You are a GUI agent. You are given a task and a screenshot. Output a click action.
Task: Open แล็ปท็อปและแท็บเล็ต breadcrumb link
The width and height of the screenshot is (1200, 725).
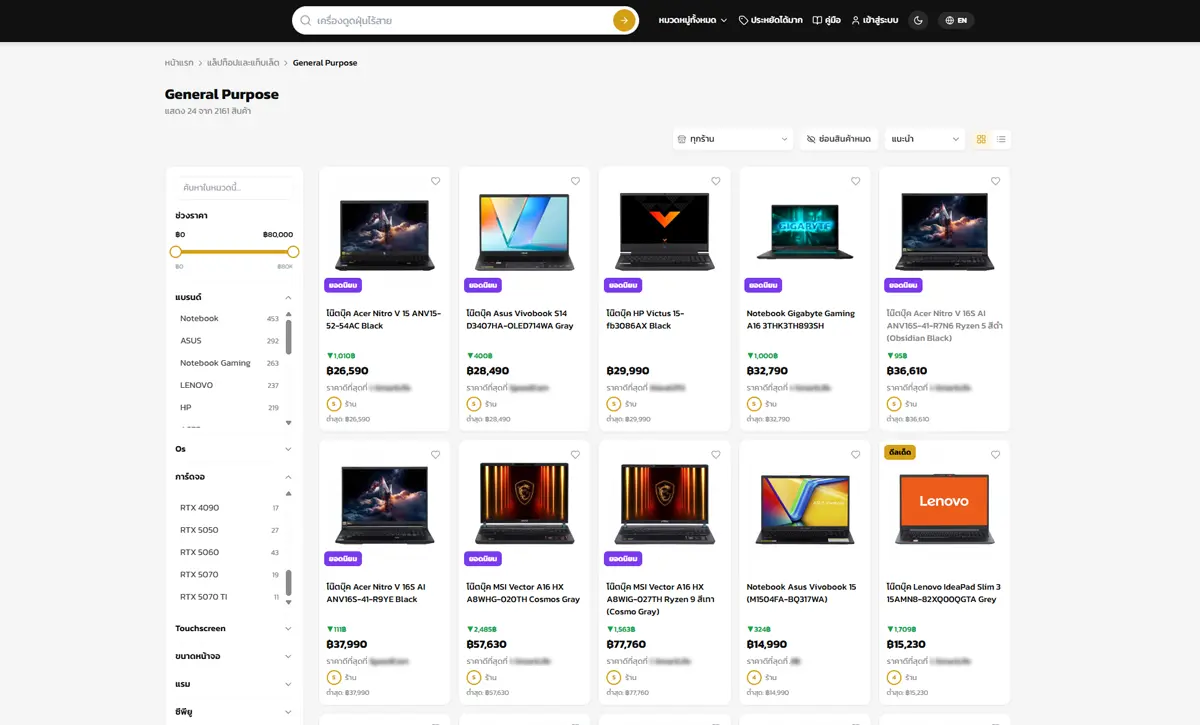pyautogui.click(x=243, y=63)
